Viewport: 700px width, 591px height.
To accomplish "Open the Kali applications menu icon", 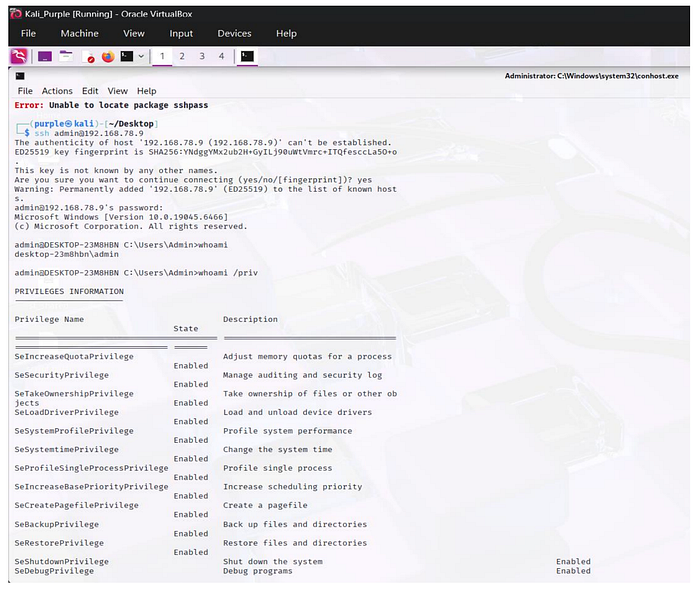I will tap(19, 56).
